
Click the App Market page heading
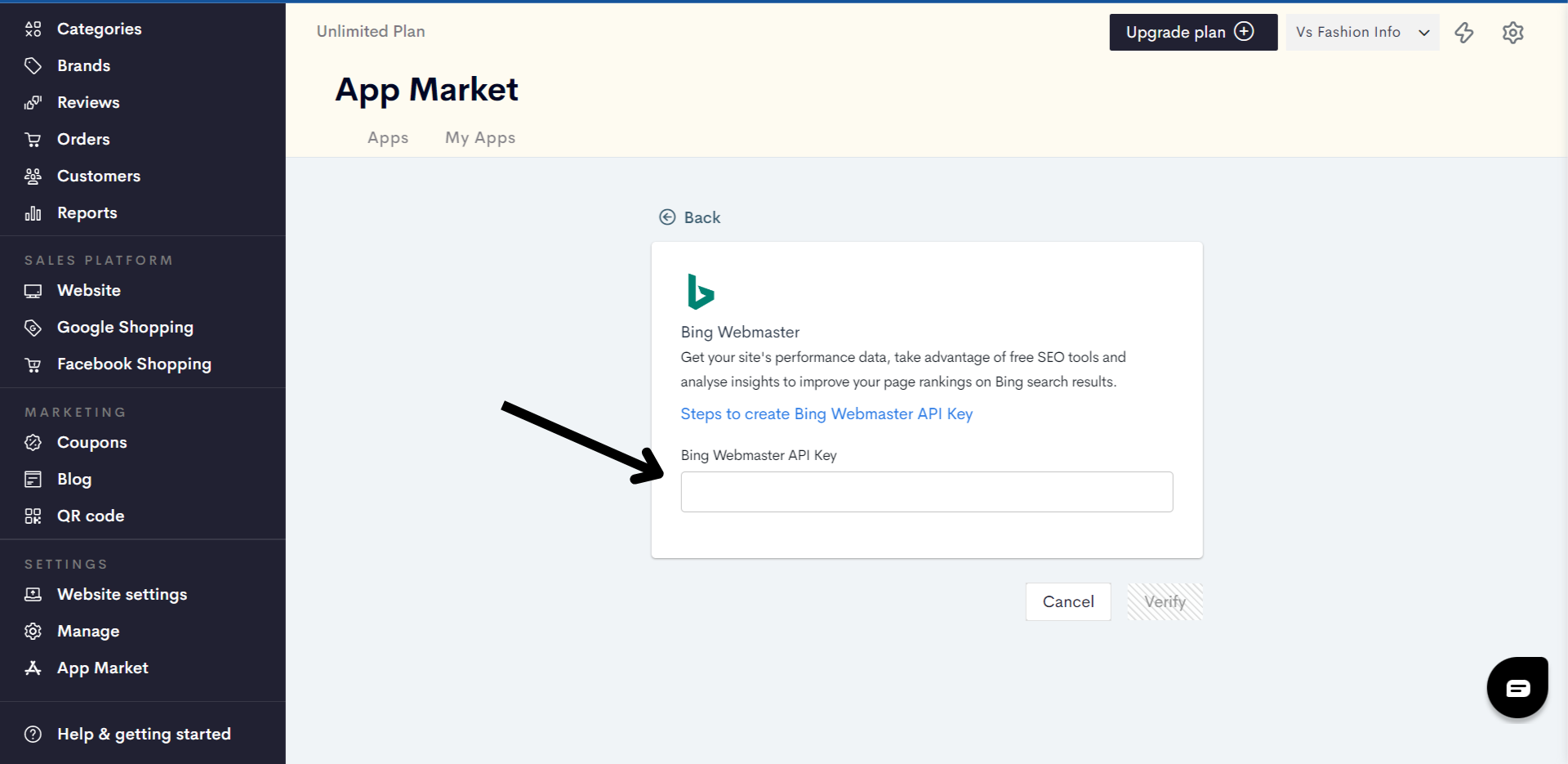[x=427, y=90]
